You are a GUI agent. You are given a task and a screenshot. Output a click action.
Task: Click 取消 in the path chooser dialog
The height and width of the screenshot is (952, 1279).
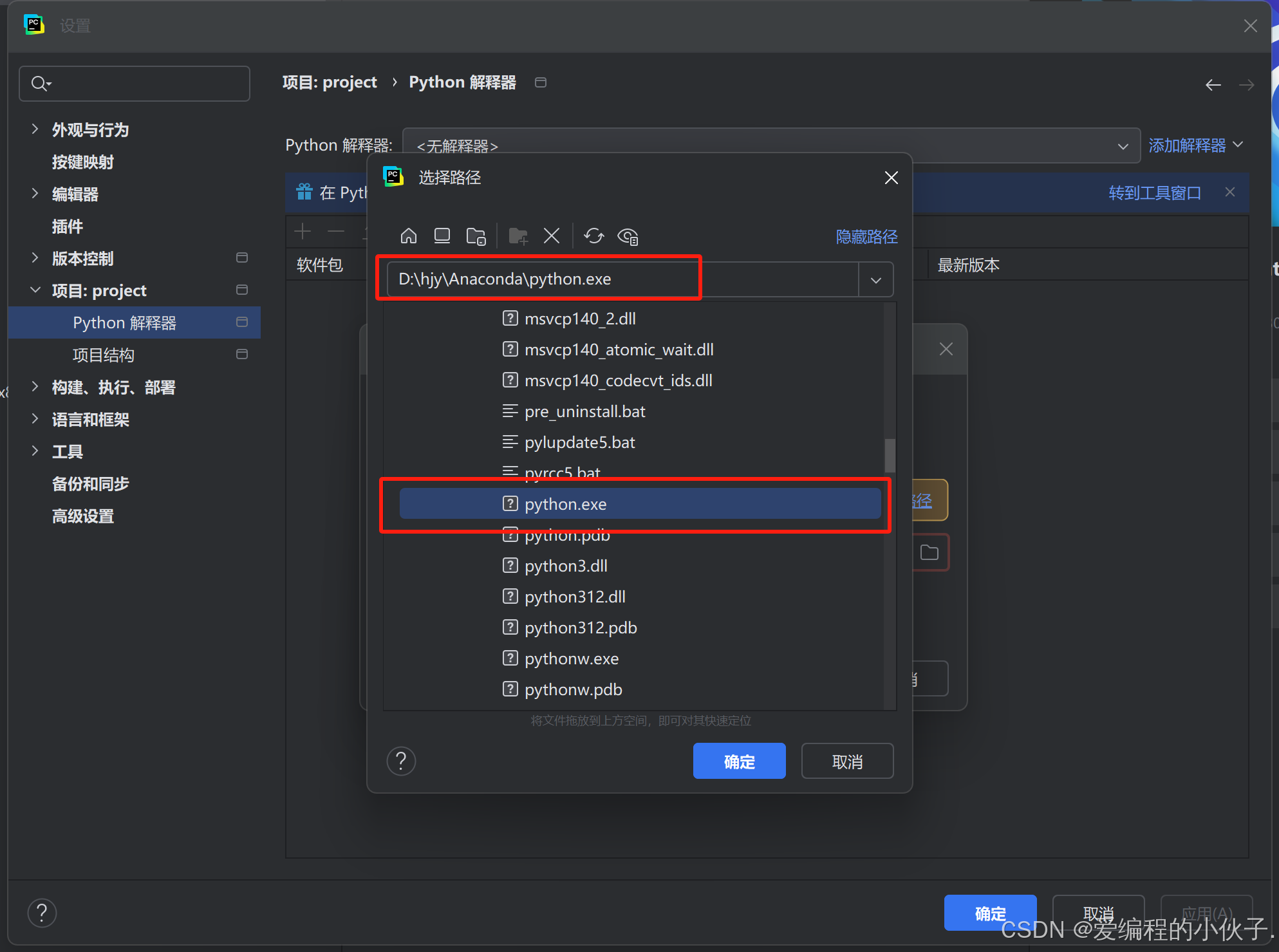pyautogui.click(x=847, y=761)
